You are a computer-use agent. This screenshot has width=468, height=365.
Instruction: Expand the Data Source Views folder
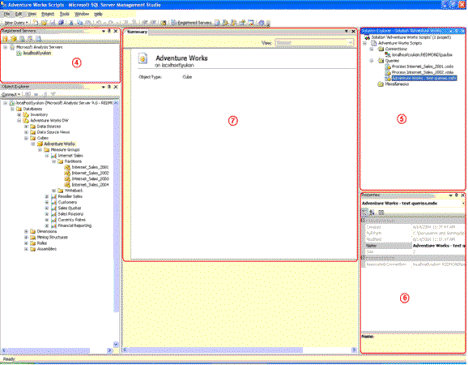point(26,132)
